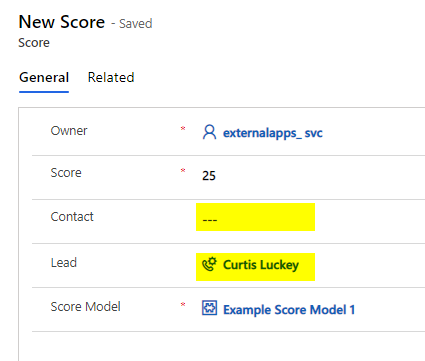Click the Lead field label
The image size is (425, 361).
tap(64, 263)
